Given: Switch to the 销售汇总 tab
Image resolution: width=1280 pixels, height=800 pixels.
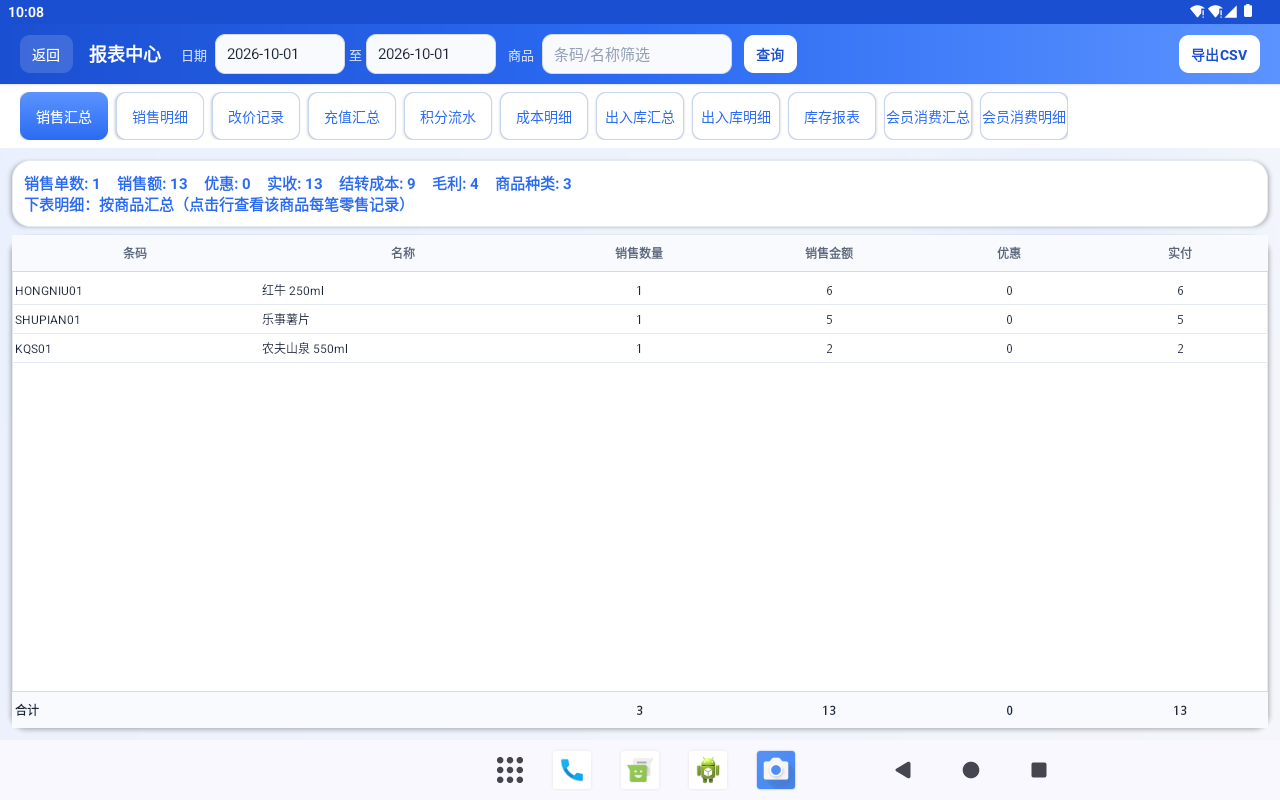Looking at the screenshot, I should pos(64,117).
